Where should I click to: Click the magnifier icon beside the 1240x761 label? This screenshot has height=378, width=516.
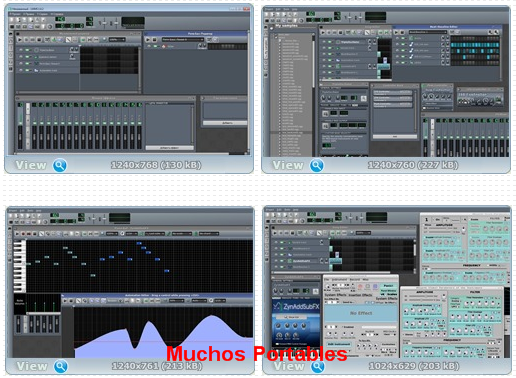[61, 366]
